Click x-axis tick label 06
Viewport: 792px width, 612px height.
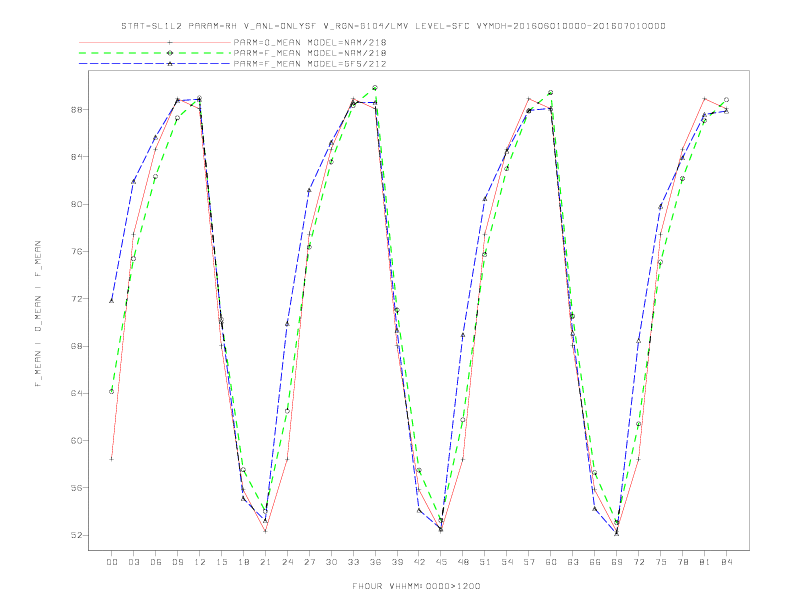(156, 562)
